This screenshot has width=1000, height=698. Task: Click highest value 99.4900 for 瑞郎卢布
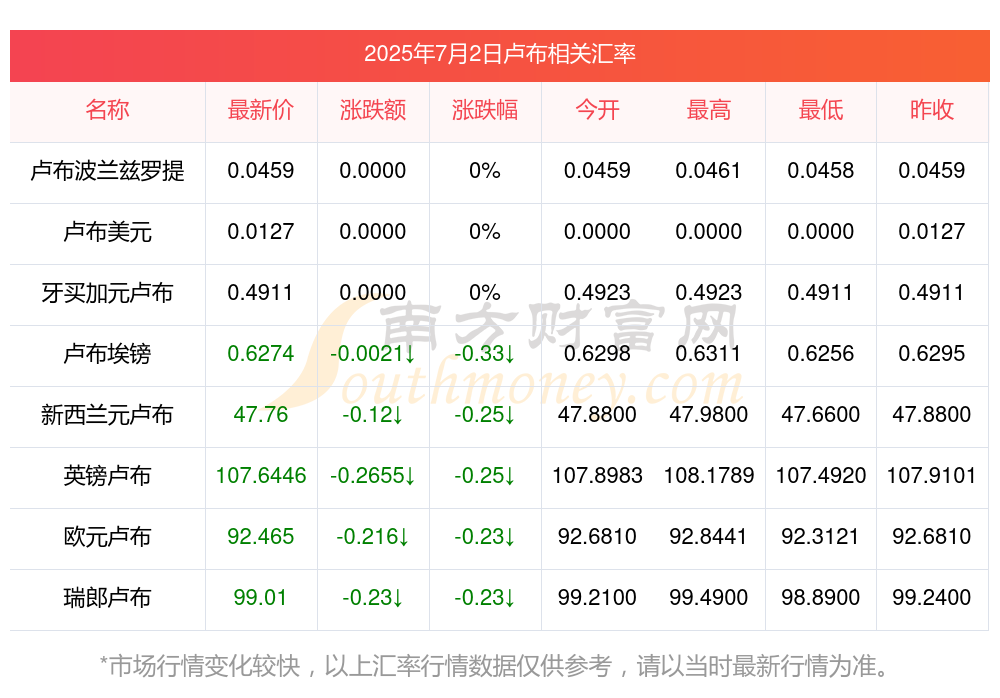click(x=709, y=598)
